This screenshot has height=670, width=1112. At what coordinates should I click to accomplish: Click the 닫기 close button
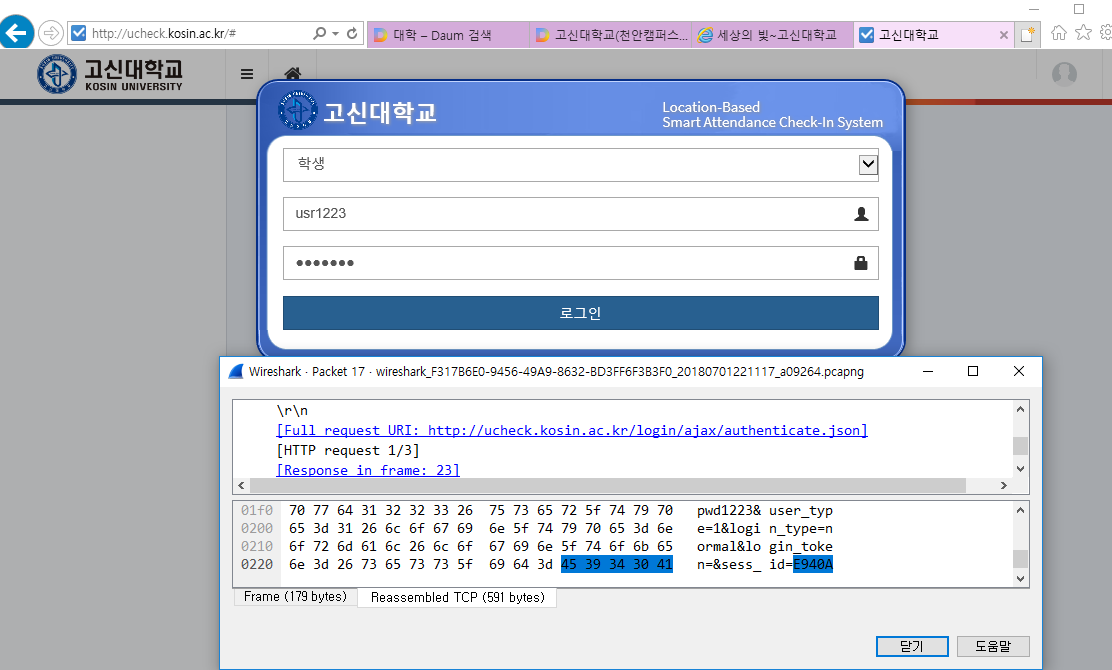pos(912,647)
